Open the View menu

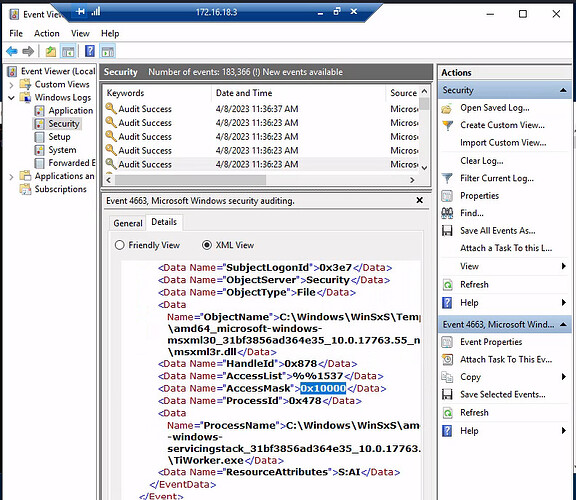[80, 33]
